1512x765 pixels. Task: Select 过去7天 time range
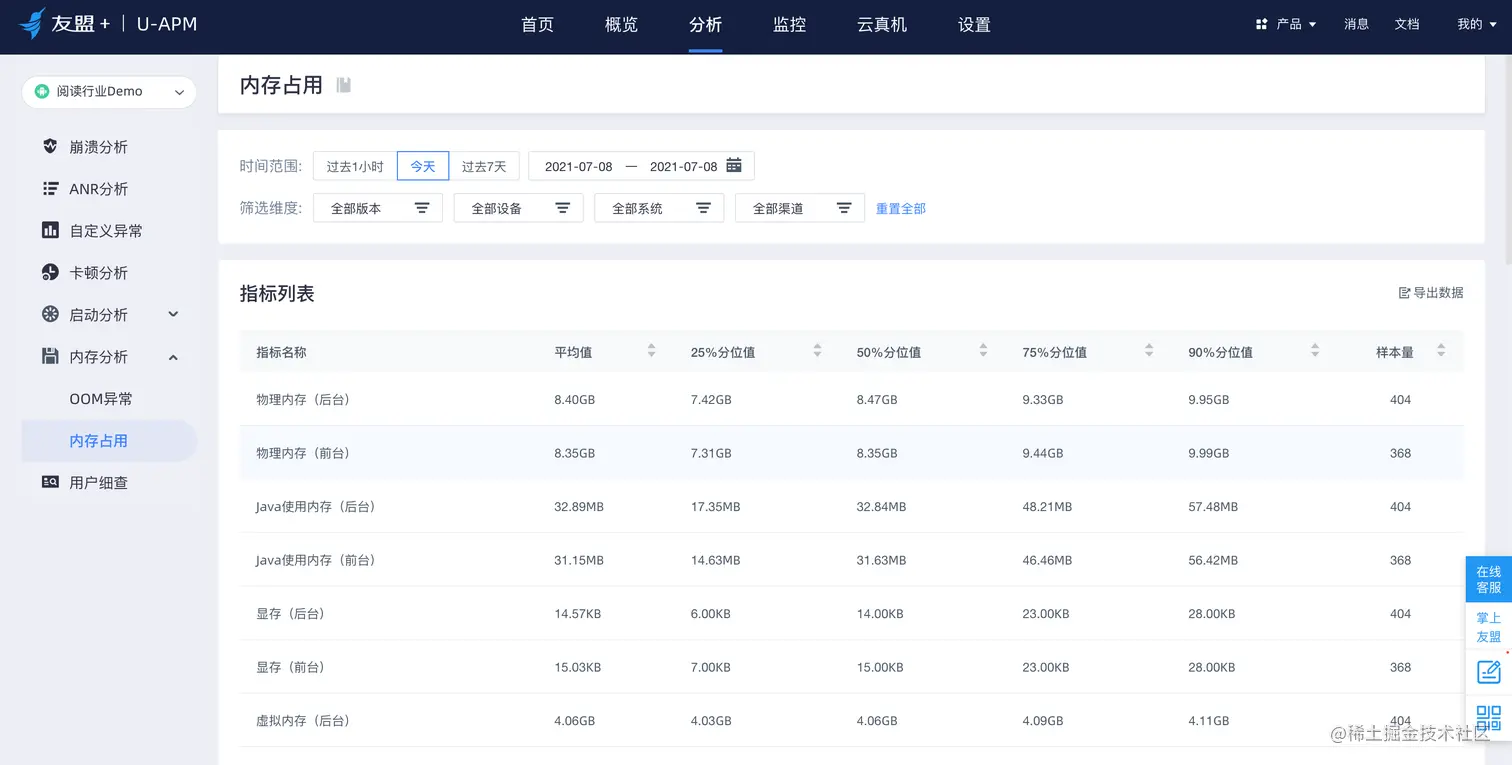coord(484,166)
